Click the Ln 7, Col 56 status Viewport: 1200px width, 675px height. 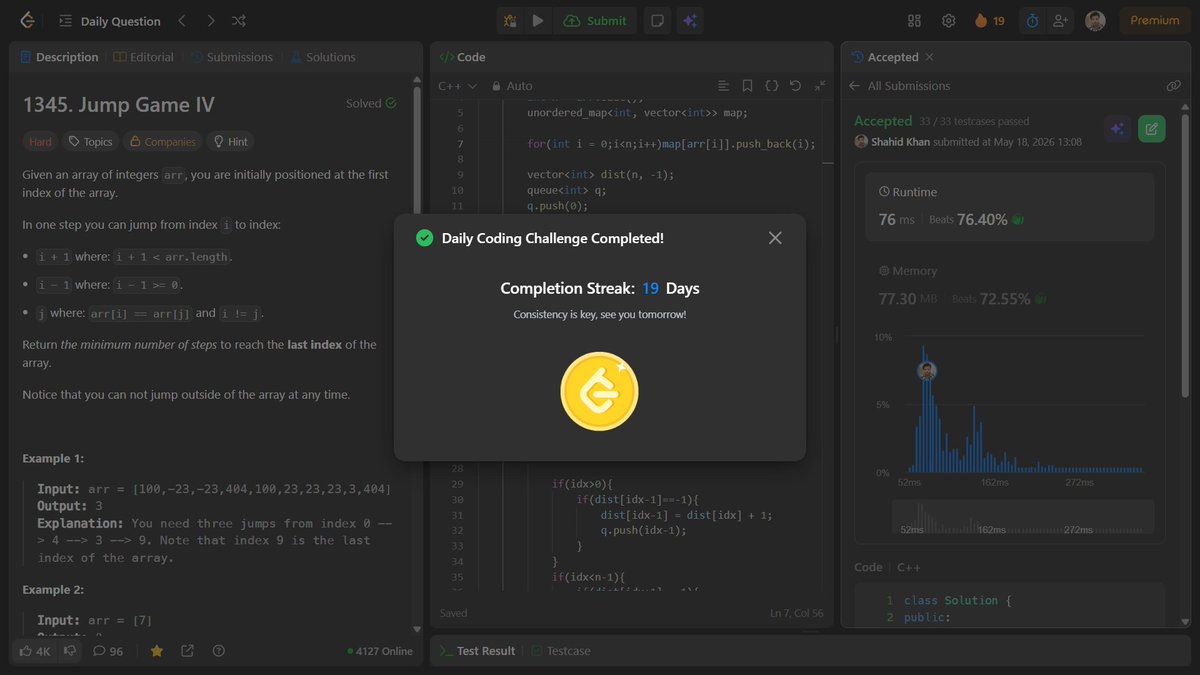[797, 613]
